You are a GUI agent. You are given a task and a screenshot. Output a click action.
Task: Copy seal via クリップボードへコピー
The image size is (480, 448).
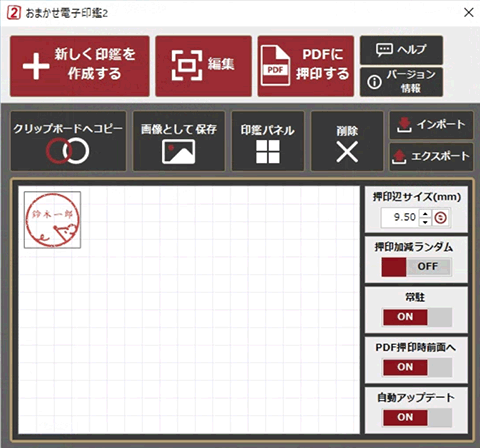[x=68, y=141]
